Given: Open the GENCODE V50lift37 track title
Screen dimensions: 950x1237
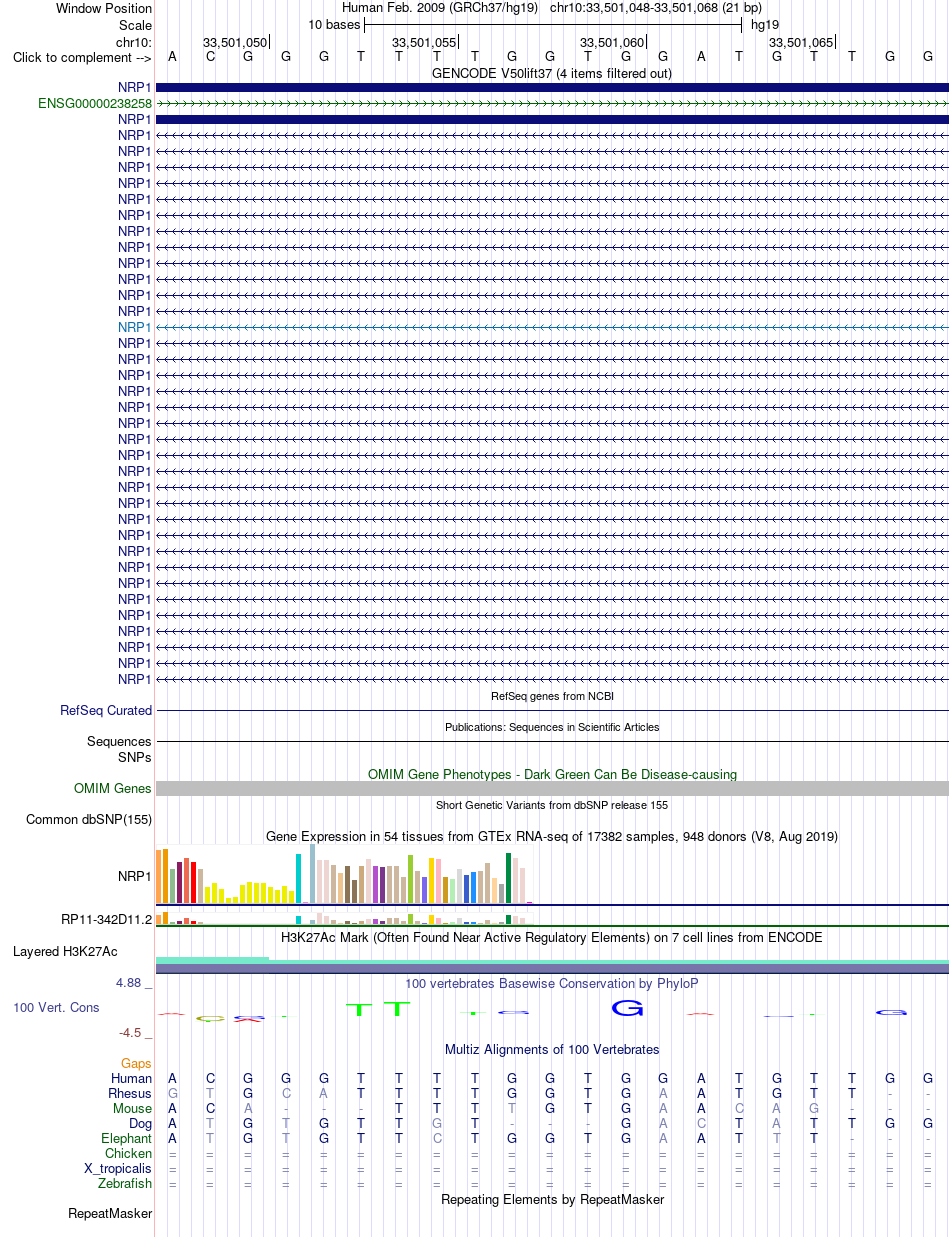Looking at the screenshot, I should pos(552,73).
